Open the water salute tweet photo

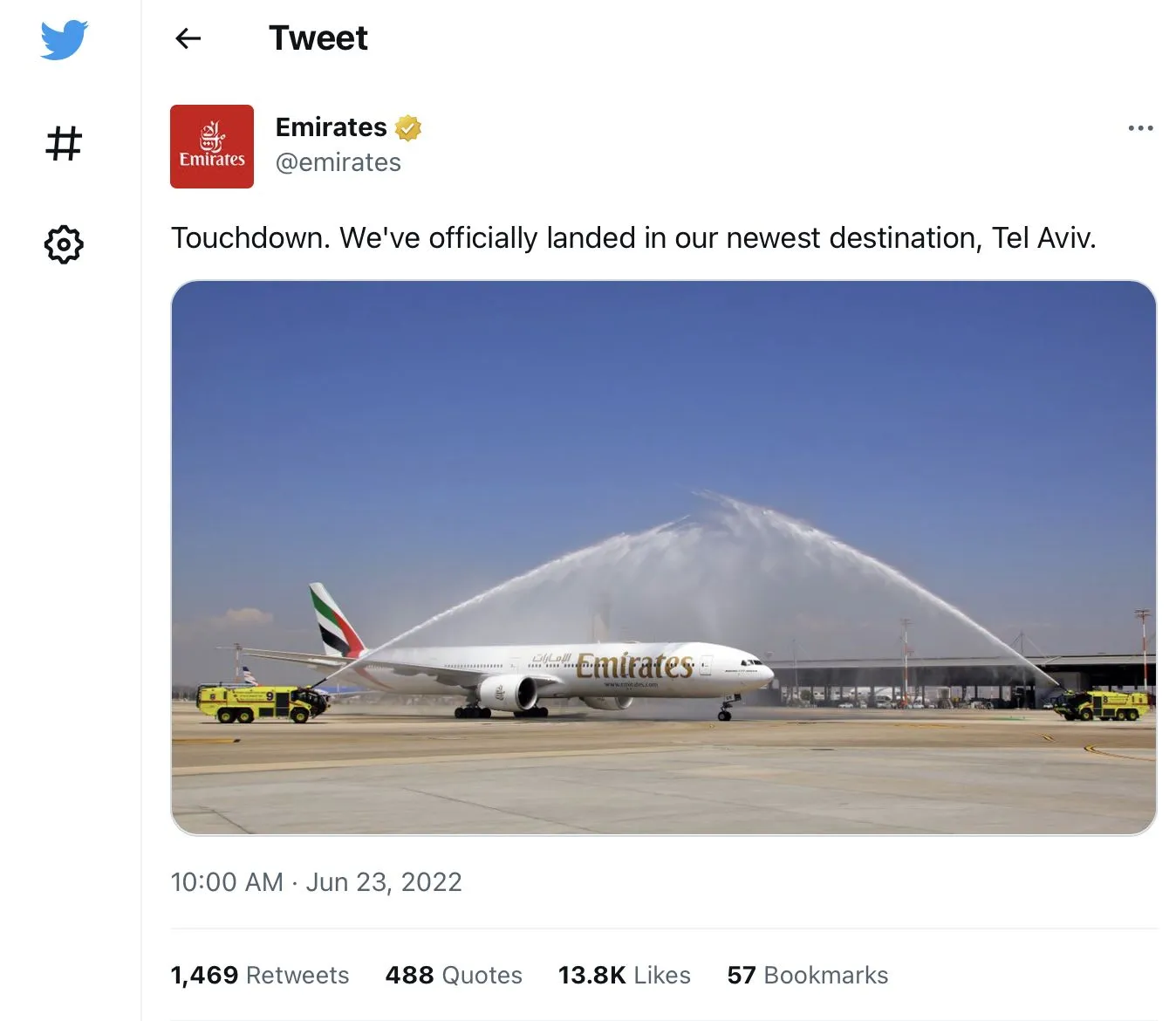coord(663,436)
